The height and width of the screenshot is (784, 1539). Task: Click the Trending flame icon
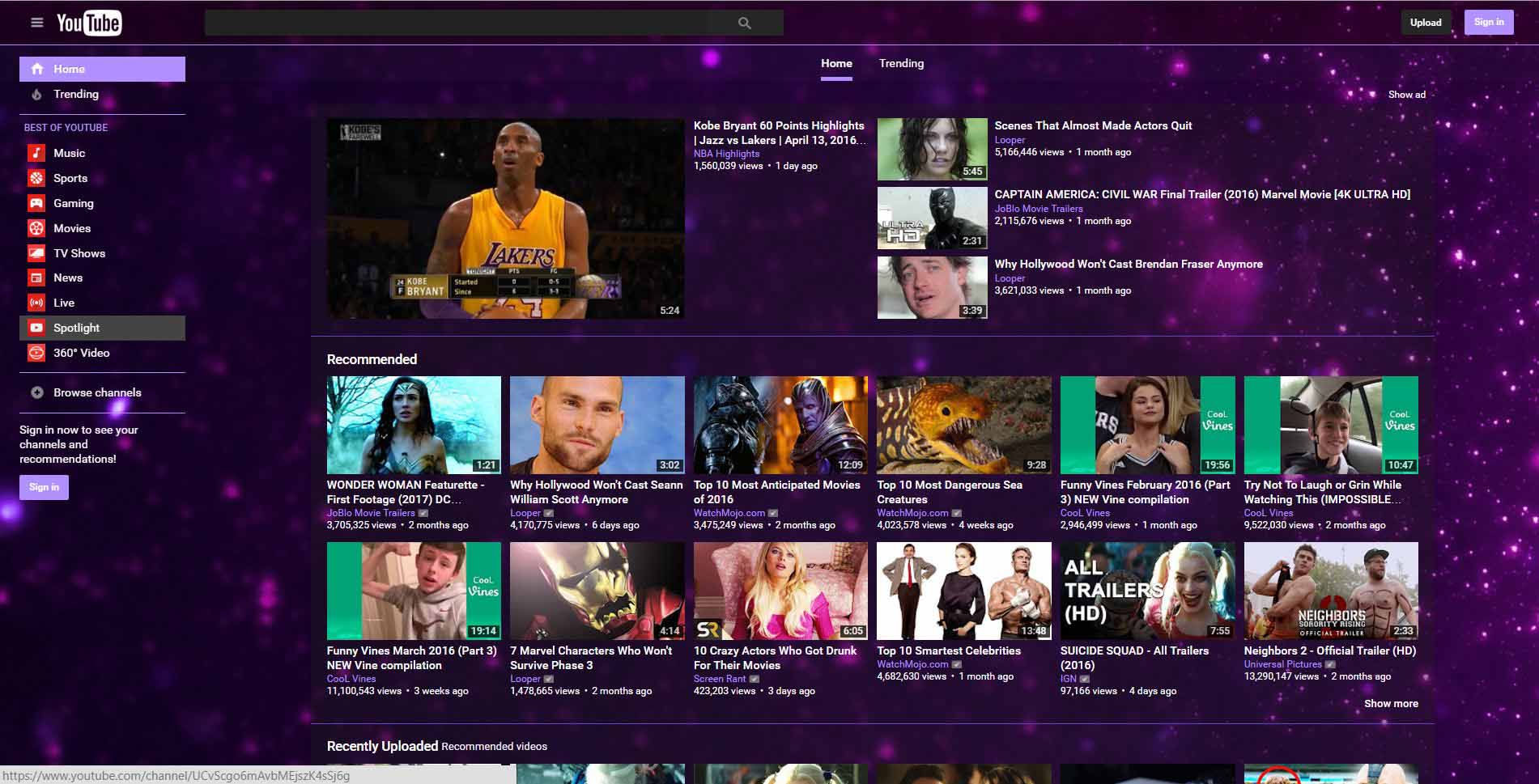point(37,95)
